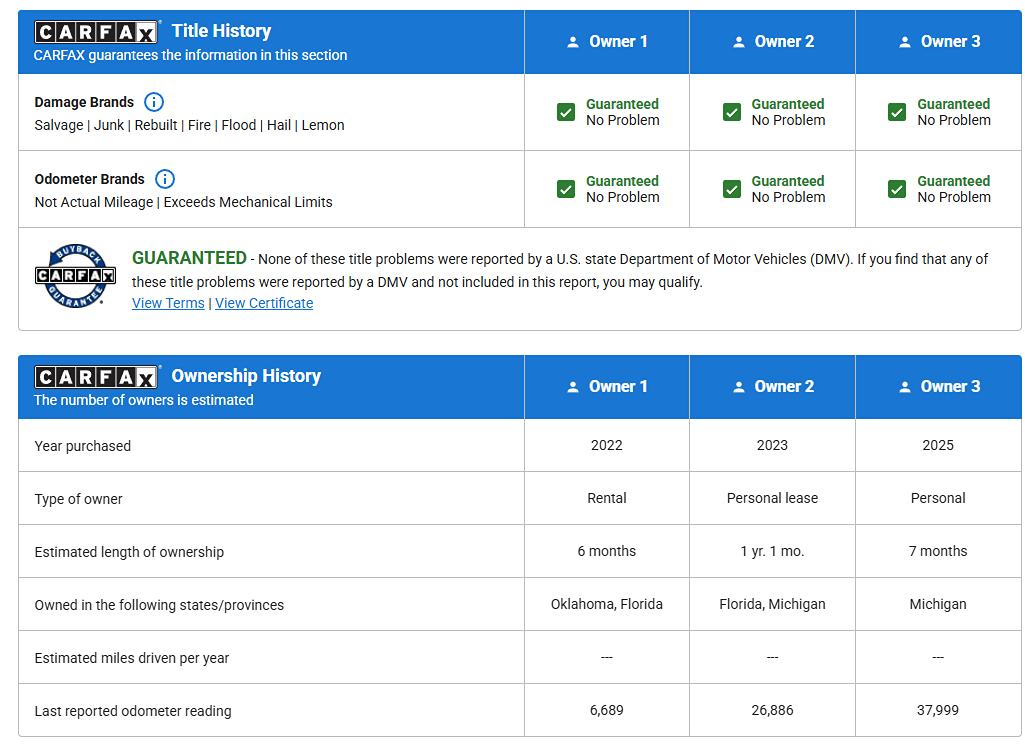Open the Odometer Brands info icon

tap(165, 179)
